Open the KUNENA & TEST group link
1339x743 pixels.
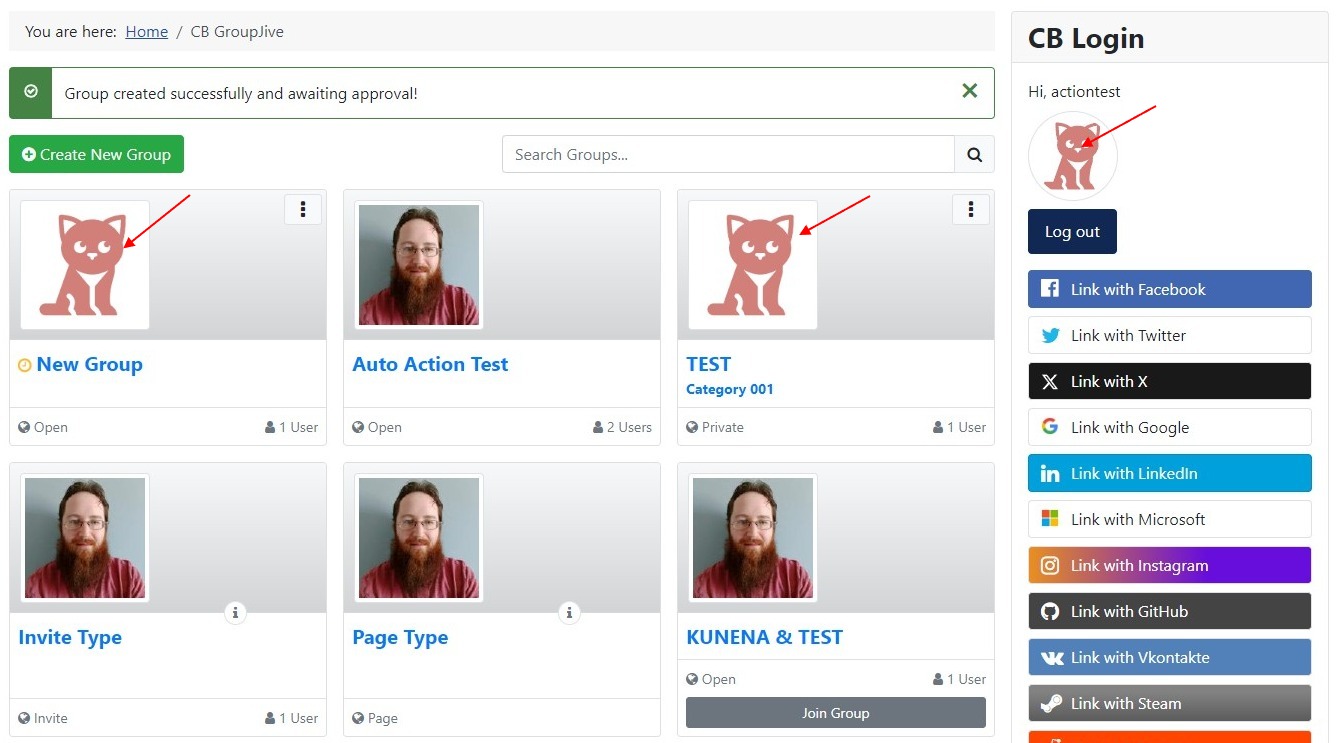765,637
